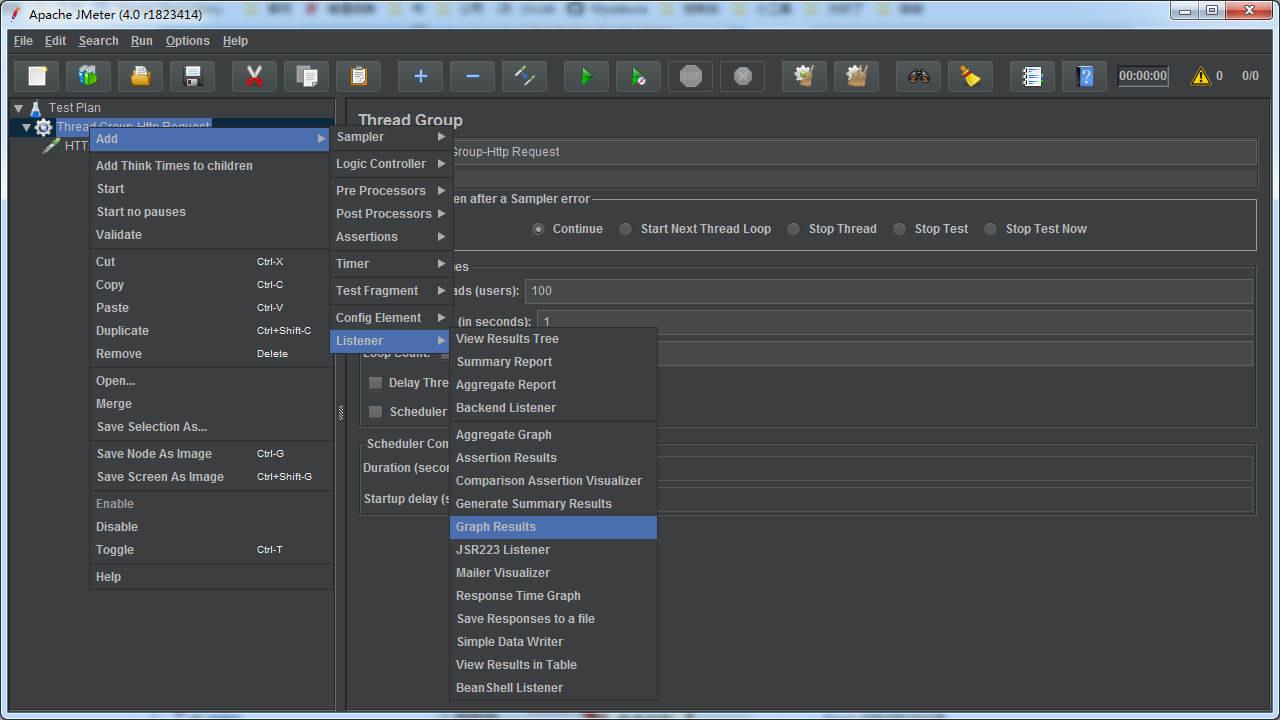Select the Stop Thread radio button
Viewport: 1280px width, 720px height.
click(x=793, y=229)
